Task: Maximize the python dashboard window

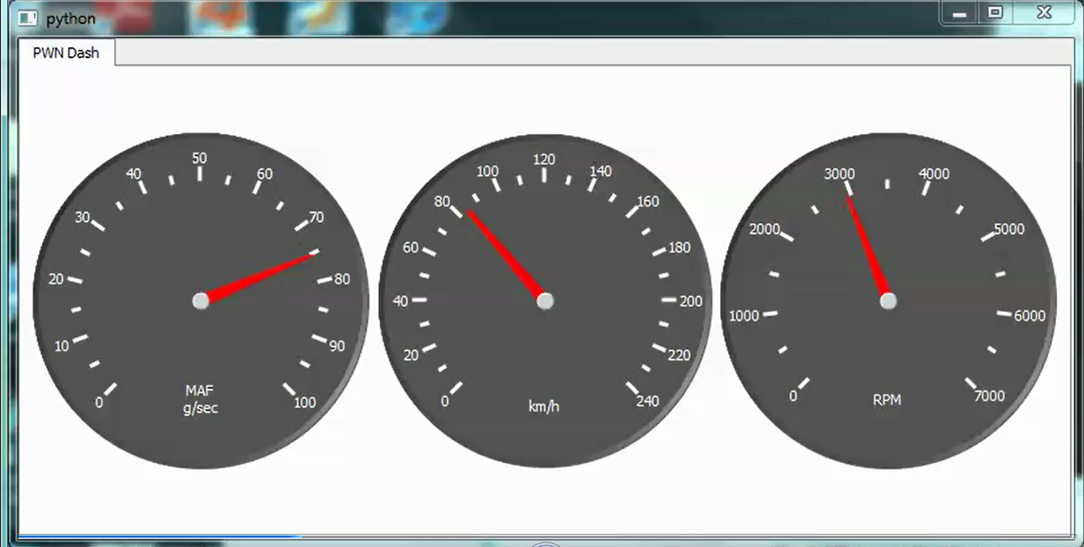Action: 995,13
